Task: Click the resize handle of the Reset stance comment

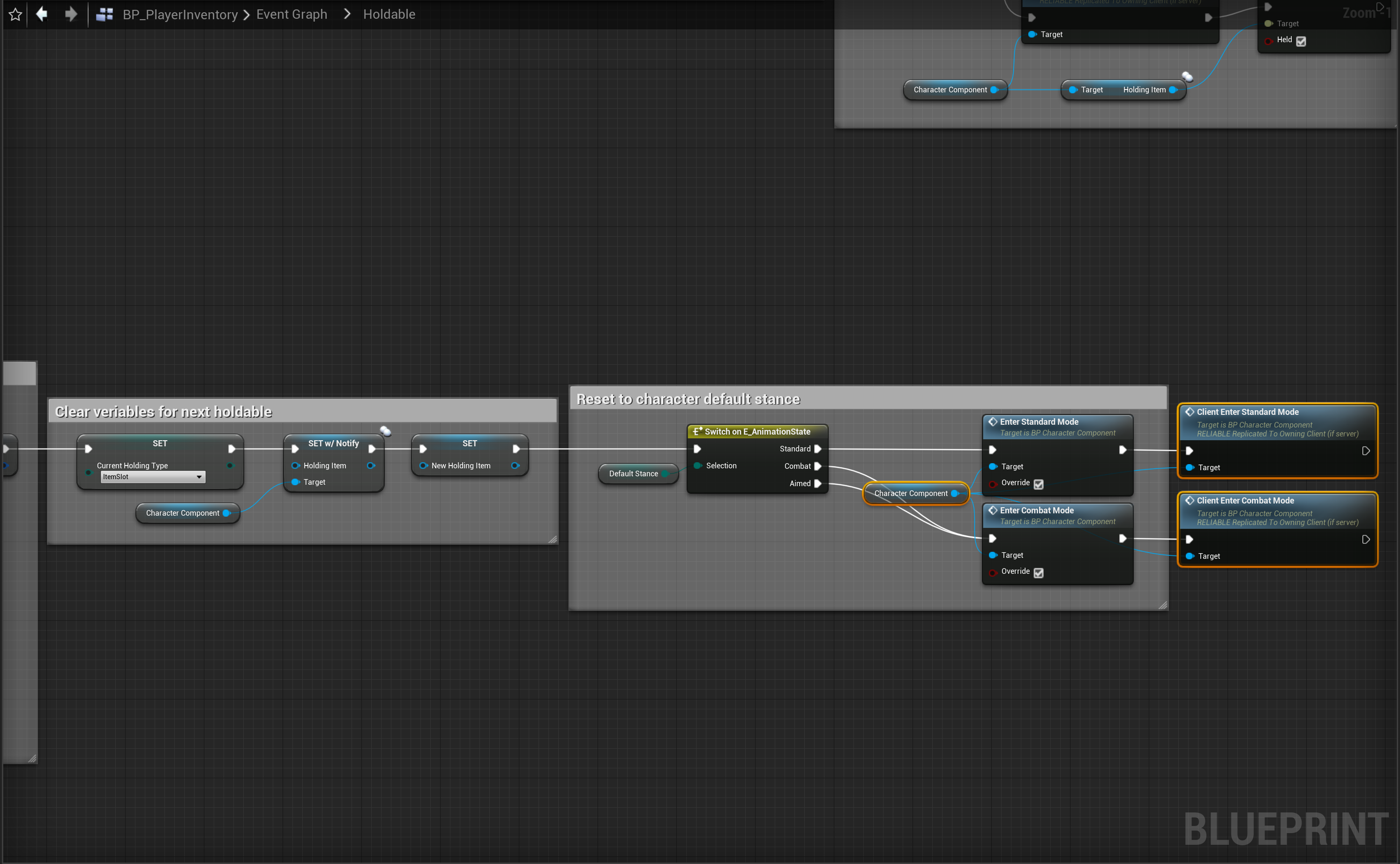Action: [x=1162, y=605]
